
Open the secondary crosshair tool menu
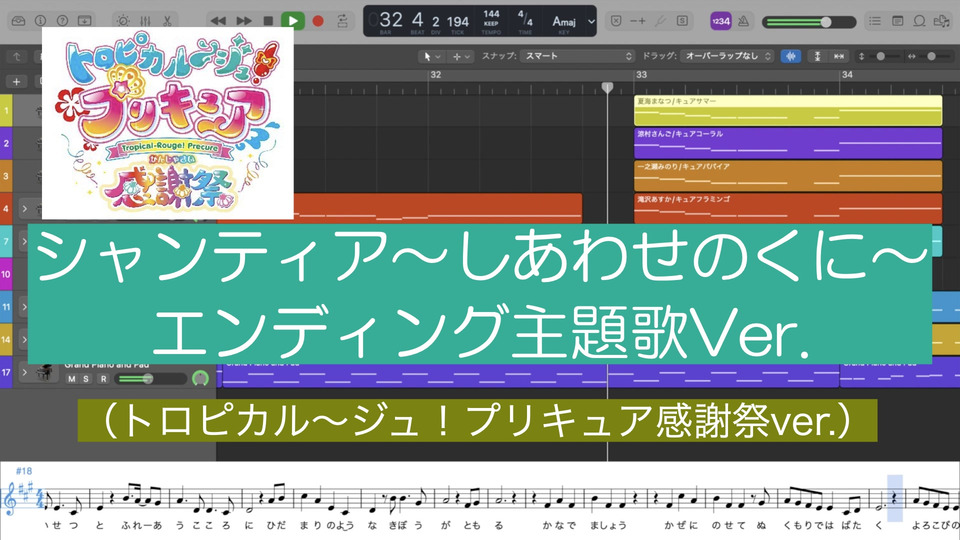pos(462,56)
